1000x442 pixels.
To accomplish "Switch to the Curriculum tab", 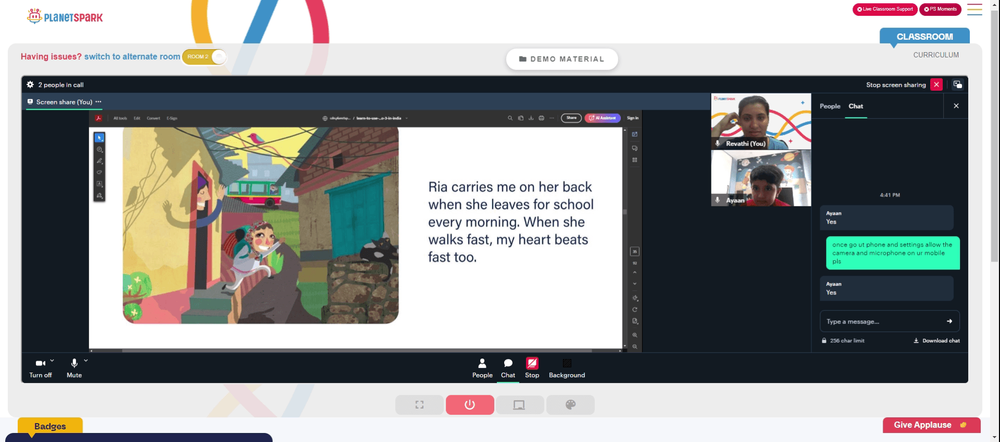I will click(x=936, y=55).
